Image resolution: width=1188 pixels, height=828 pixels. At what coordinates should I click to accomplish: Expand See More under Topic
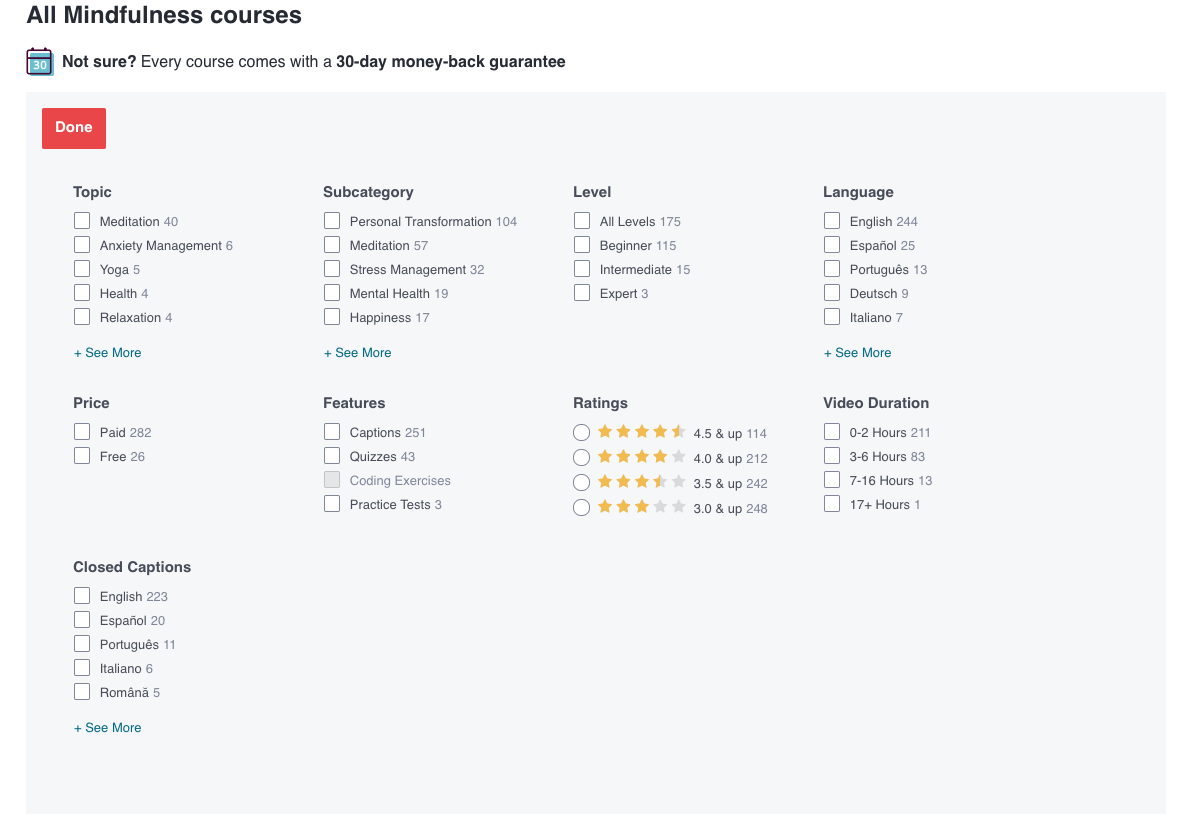107,352
